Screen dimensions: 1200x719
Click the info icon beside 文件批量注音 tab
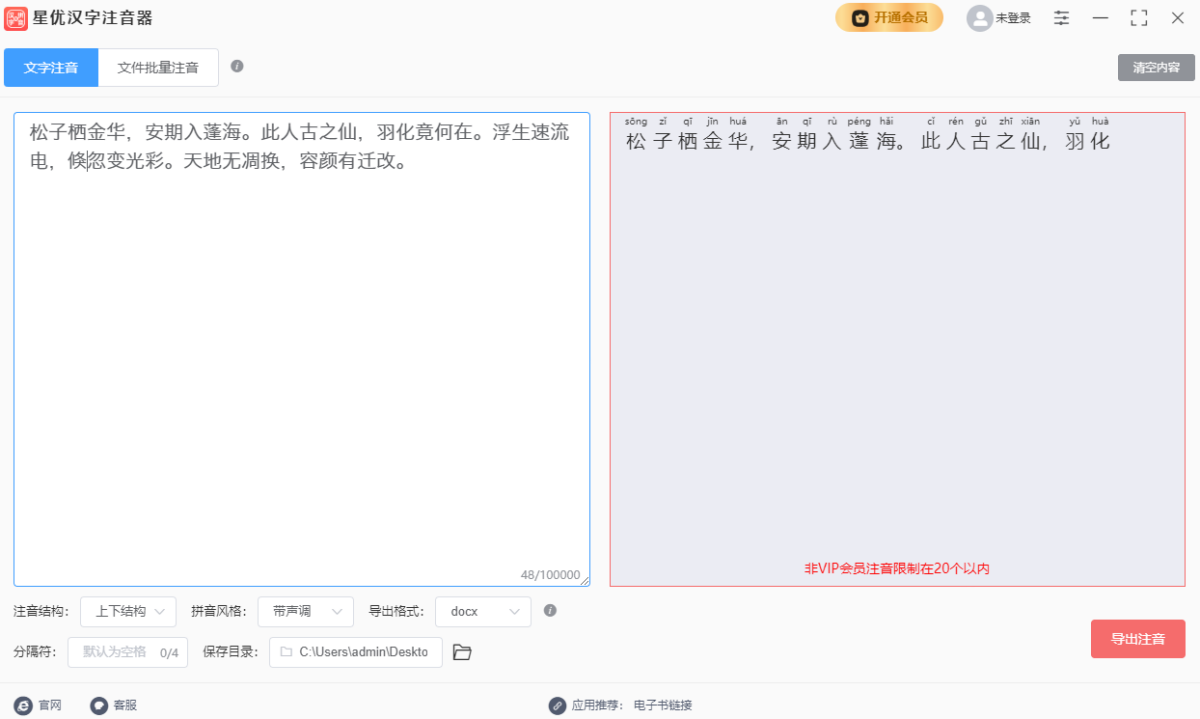click(x=237, y=66)
